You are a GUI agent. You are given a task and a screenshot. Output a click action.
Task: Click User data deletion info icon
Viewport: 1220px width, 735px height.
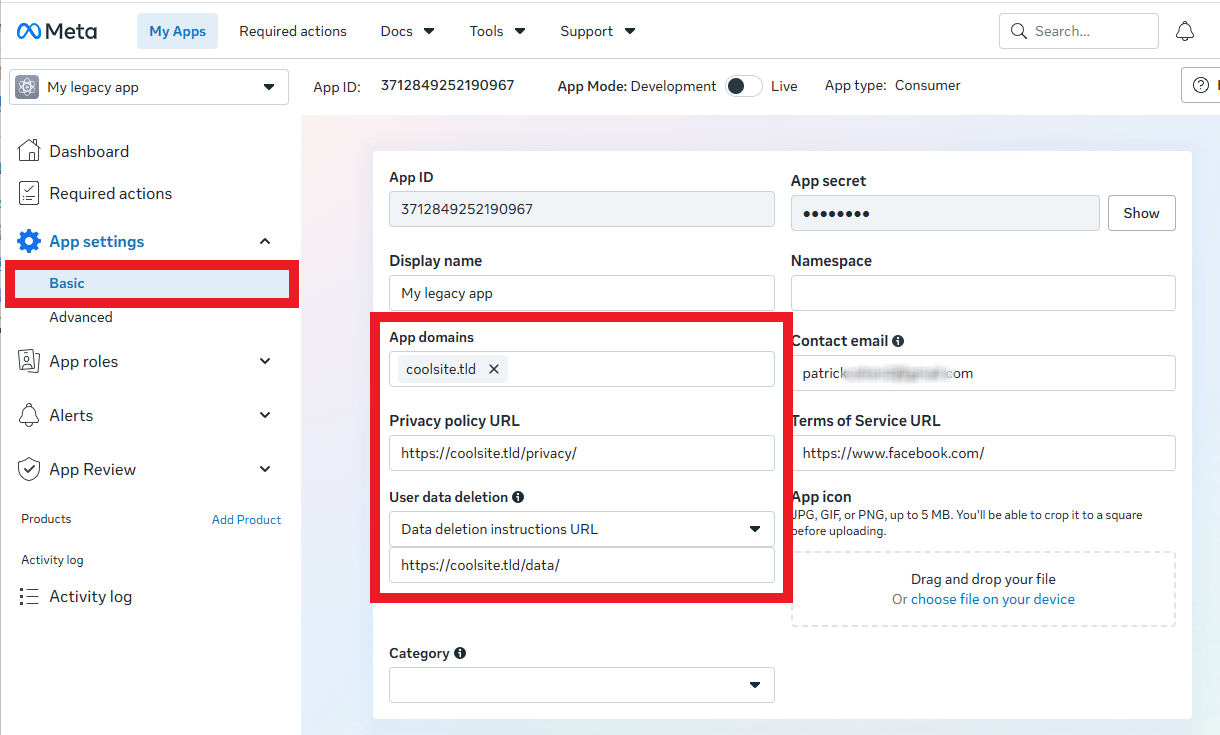[518, 497]
